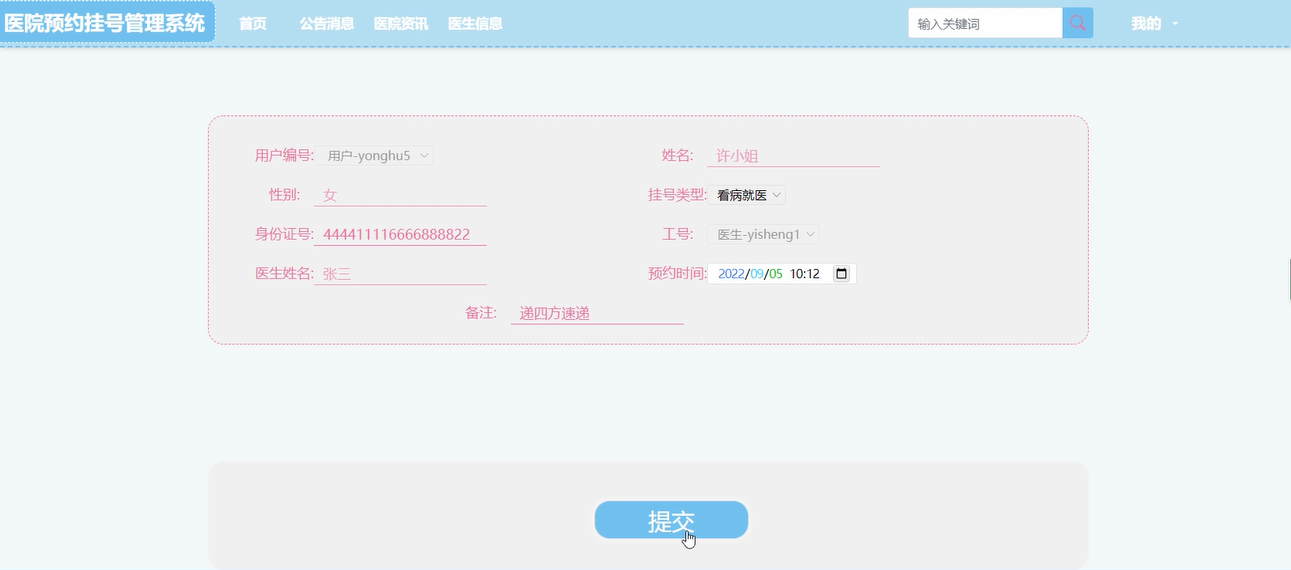Submit the form with 提交 button
Image resolution: width=1291 pixels, height=570 pixels.
point(671,520)
